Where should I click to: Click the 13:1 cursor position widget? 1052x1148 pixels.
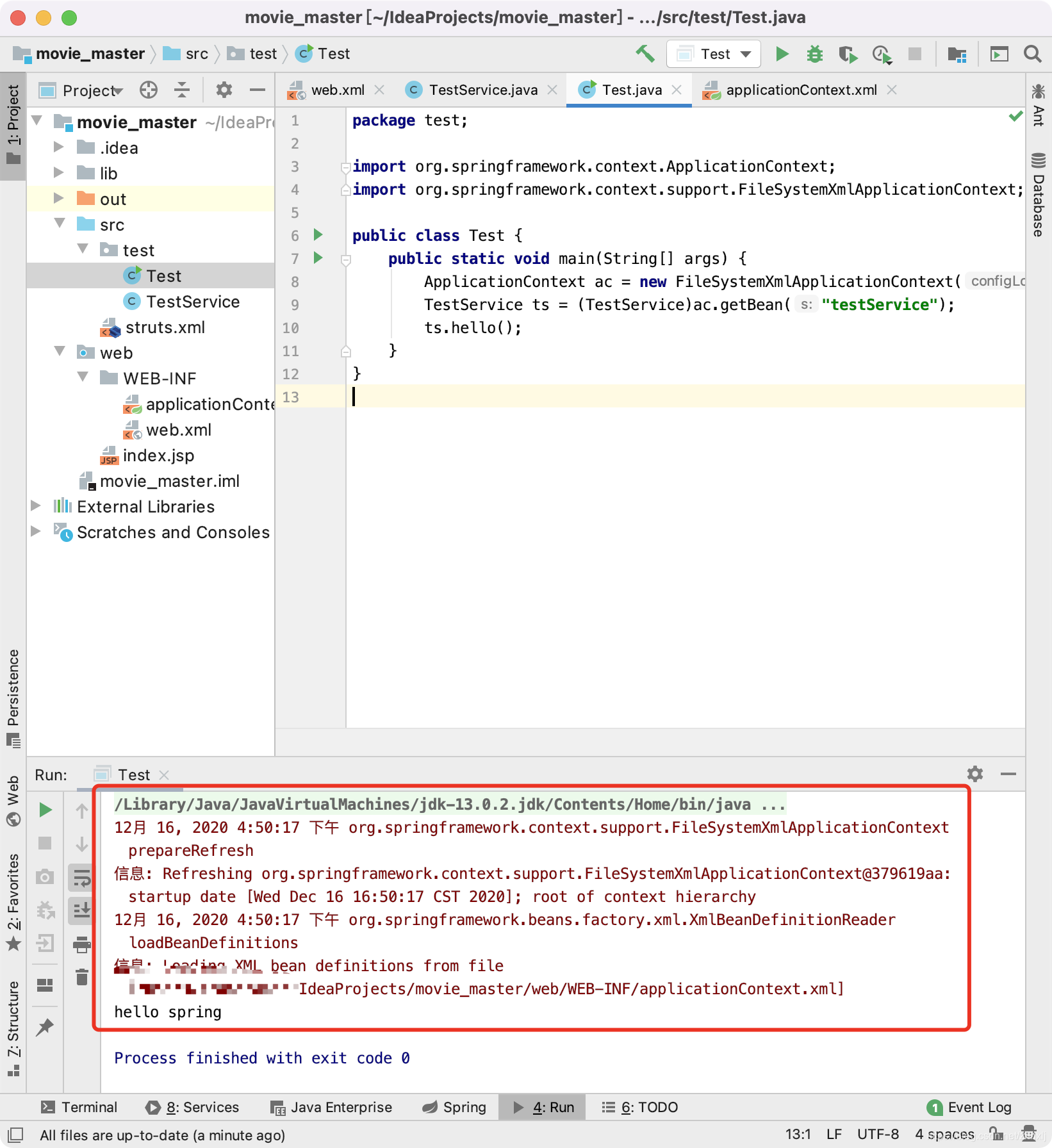[x=798, y=1135]
